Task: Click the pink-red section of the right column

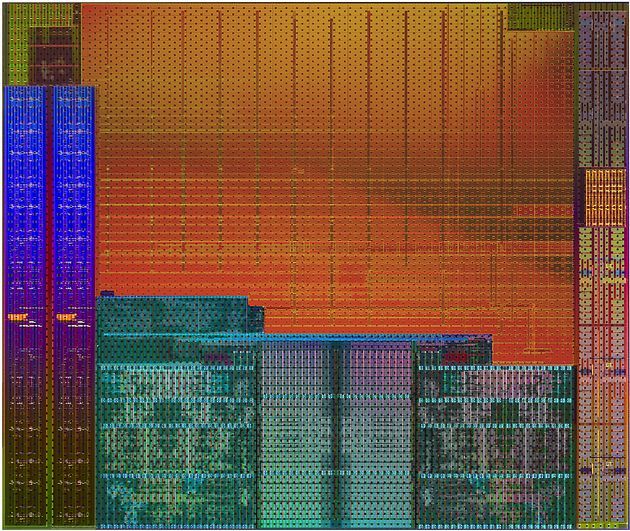Action: point(602,402)
